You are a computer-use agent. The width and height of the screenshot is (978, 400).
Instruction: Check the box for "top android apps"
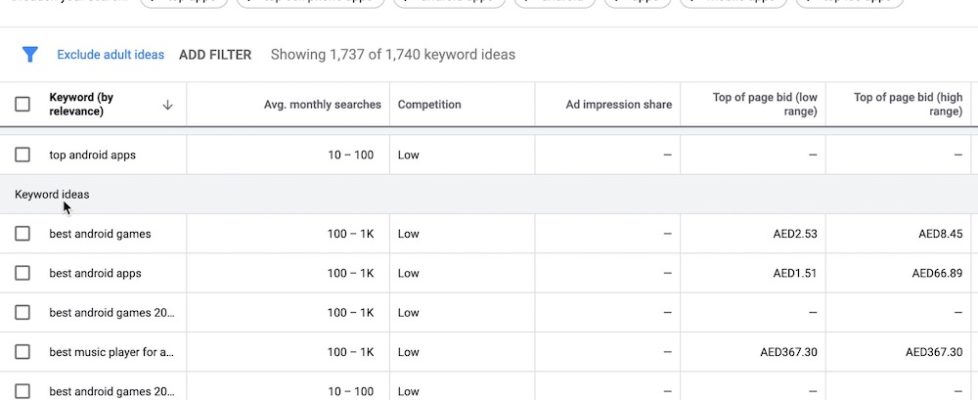click(22, 155)
